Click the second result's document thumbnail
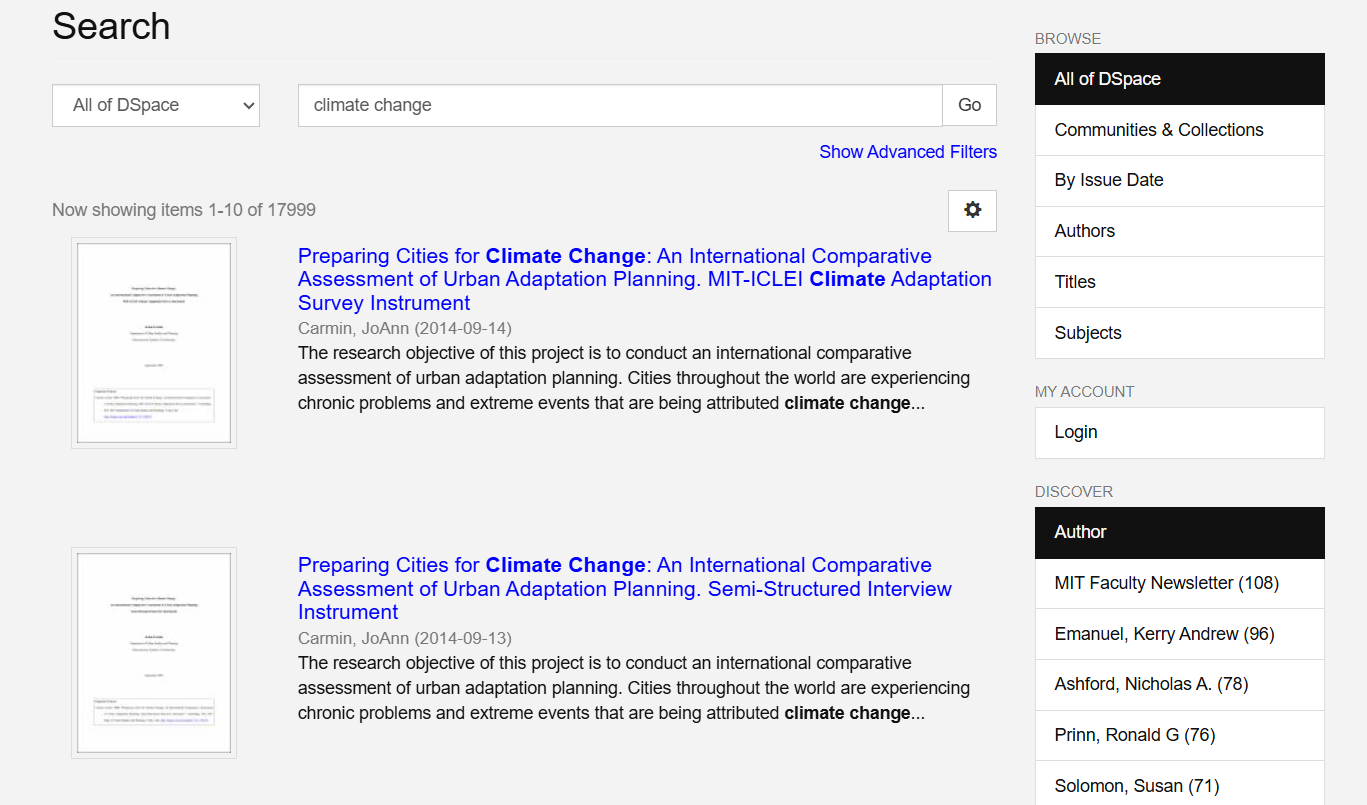 point(154,653)
